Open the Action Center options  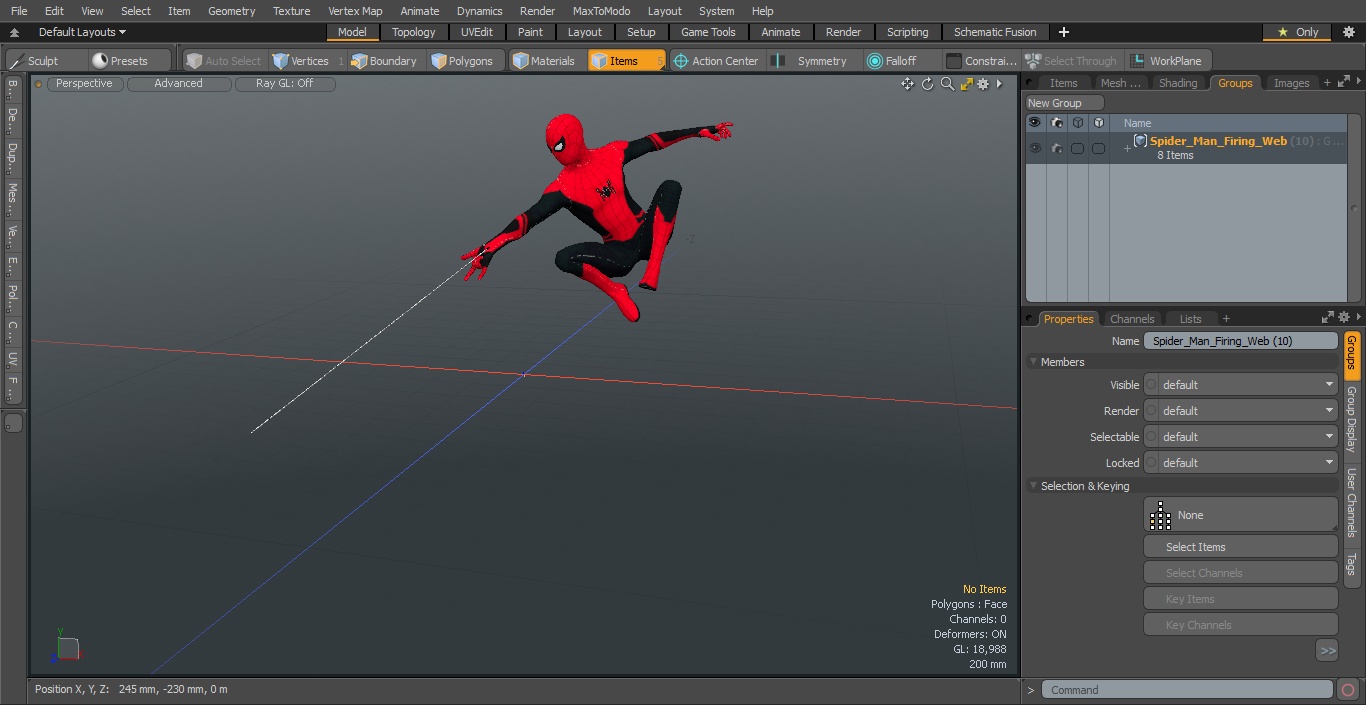tap(716, 61)
